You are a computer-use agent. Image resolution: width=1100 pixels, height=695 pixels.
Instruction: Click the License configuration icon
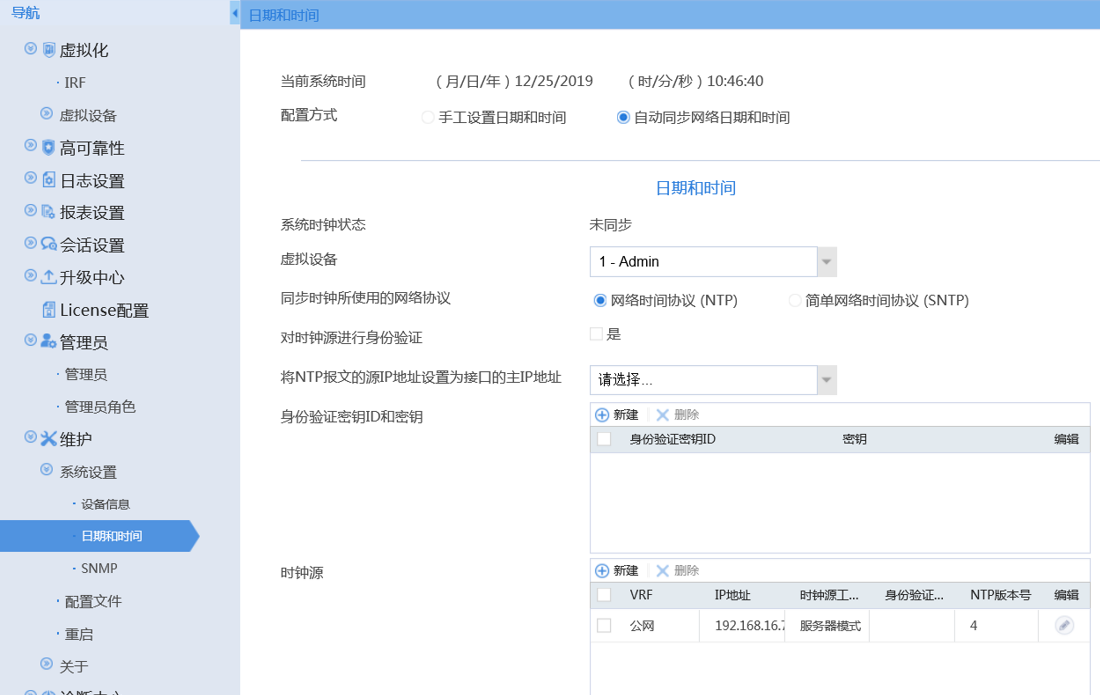(49, 310)
